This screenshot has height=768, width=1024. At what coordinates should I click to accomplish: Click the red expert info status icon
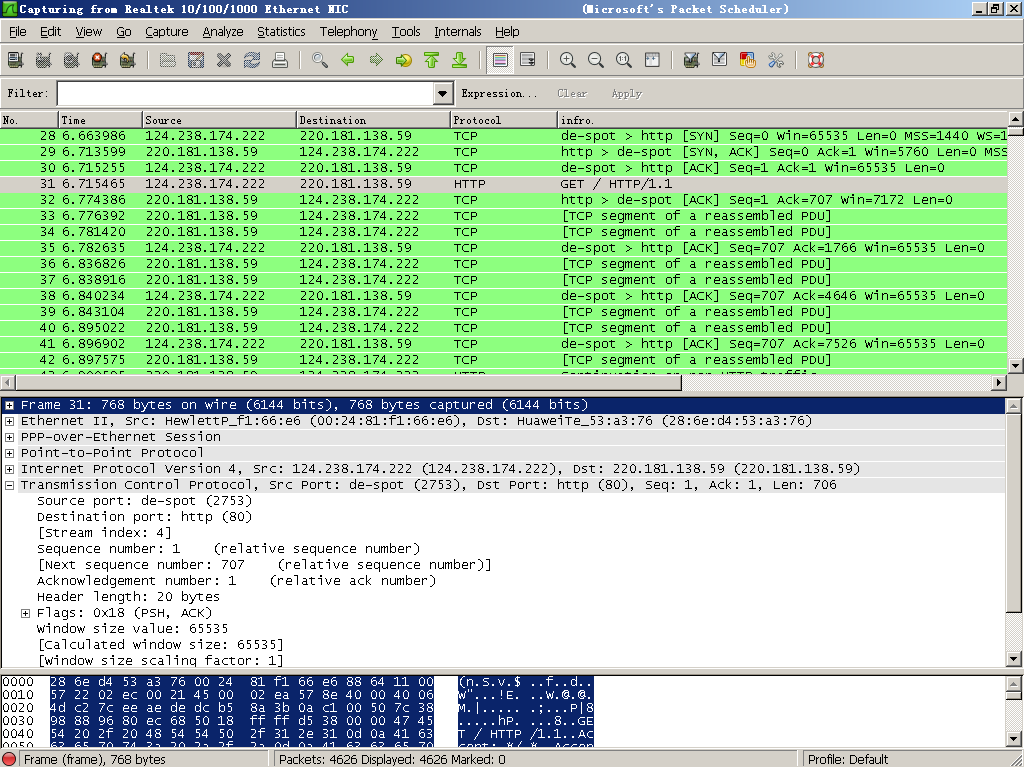[x=9, y=760]
